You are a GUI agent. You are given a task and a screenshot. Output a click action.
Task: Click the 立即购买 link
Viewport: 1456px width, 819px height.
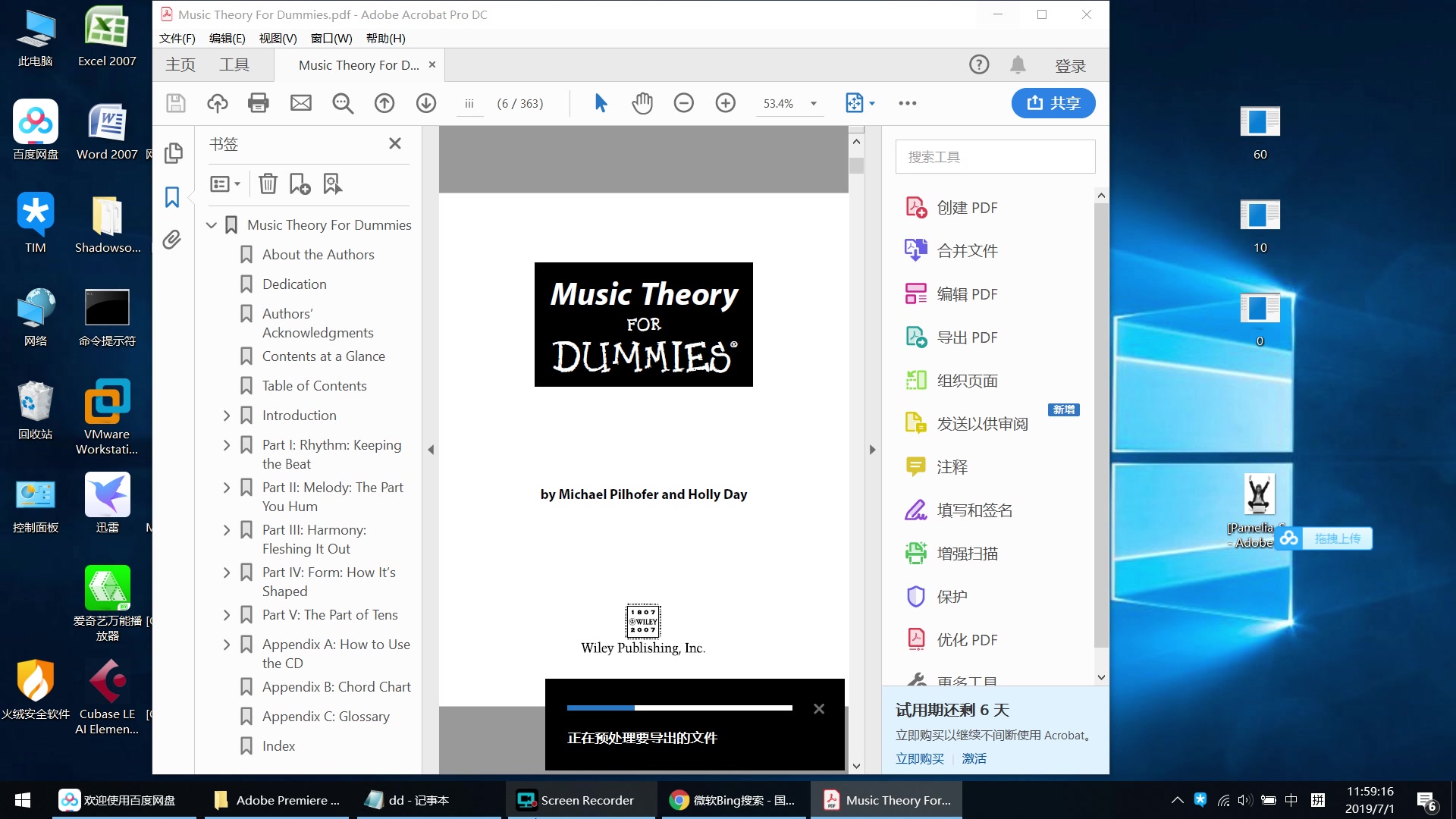(x=920, y=758)
